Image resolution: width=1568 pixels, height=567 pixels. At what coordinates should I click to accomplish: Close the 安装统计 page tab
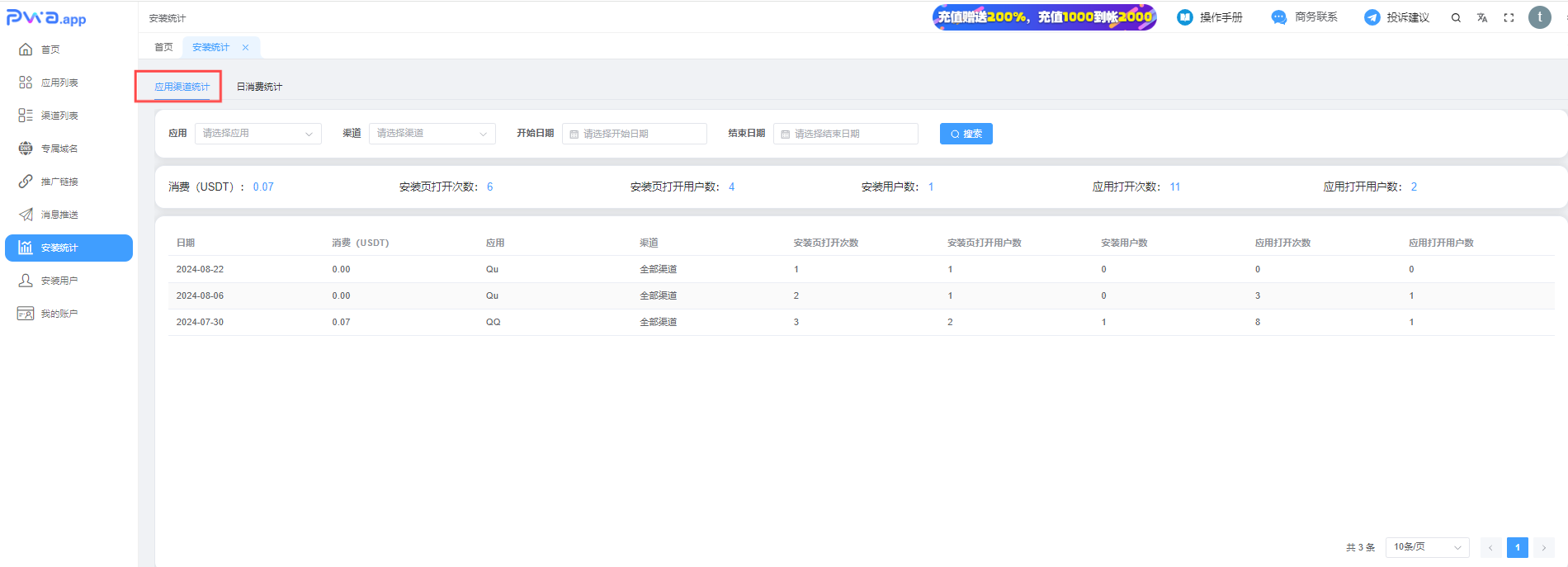click(245, 48)
